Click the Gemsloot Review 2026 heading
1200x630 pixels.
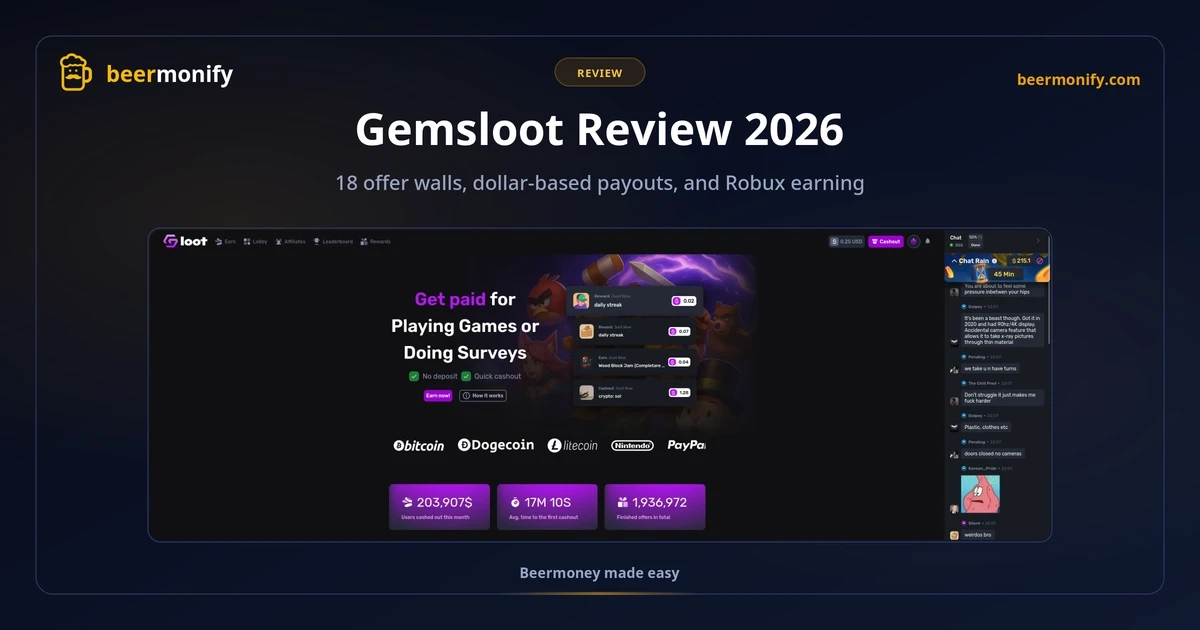600,129
